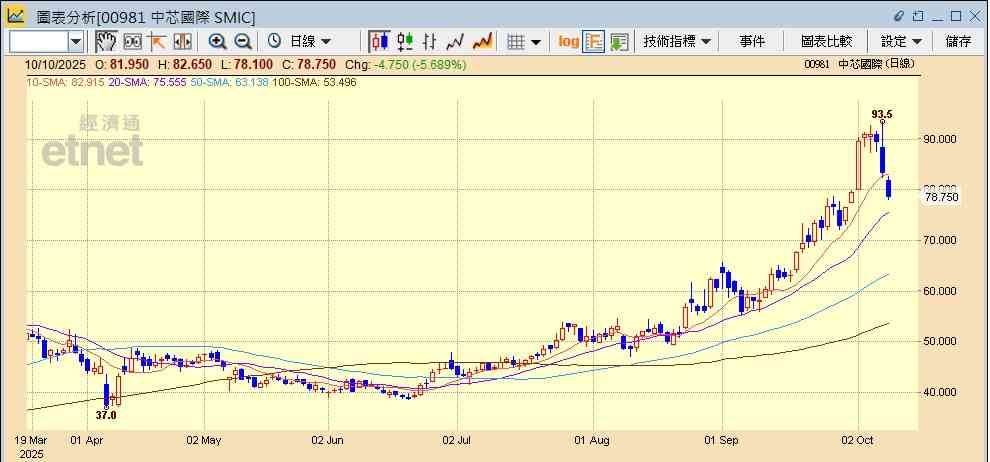The width and height of the screenshot is (990, 462).
Task: Expand the 技術指標 dropdown menu
Action: (677, 41)
